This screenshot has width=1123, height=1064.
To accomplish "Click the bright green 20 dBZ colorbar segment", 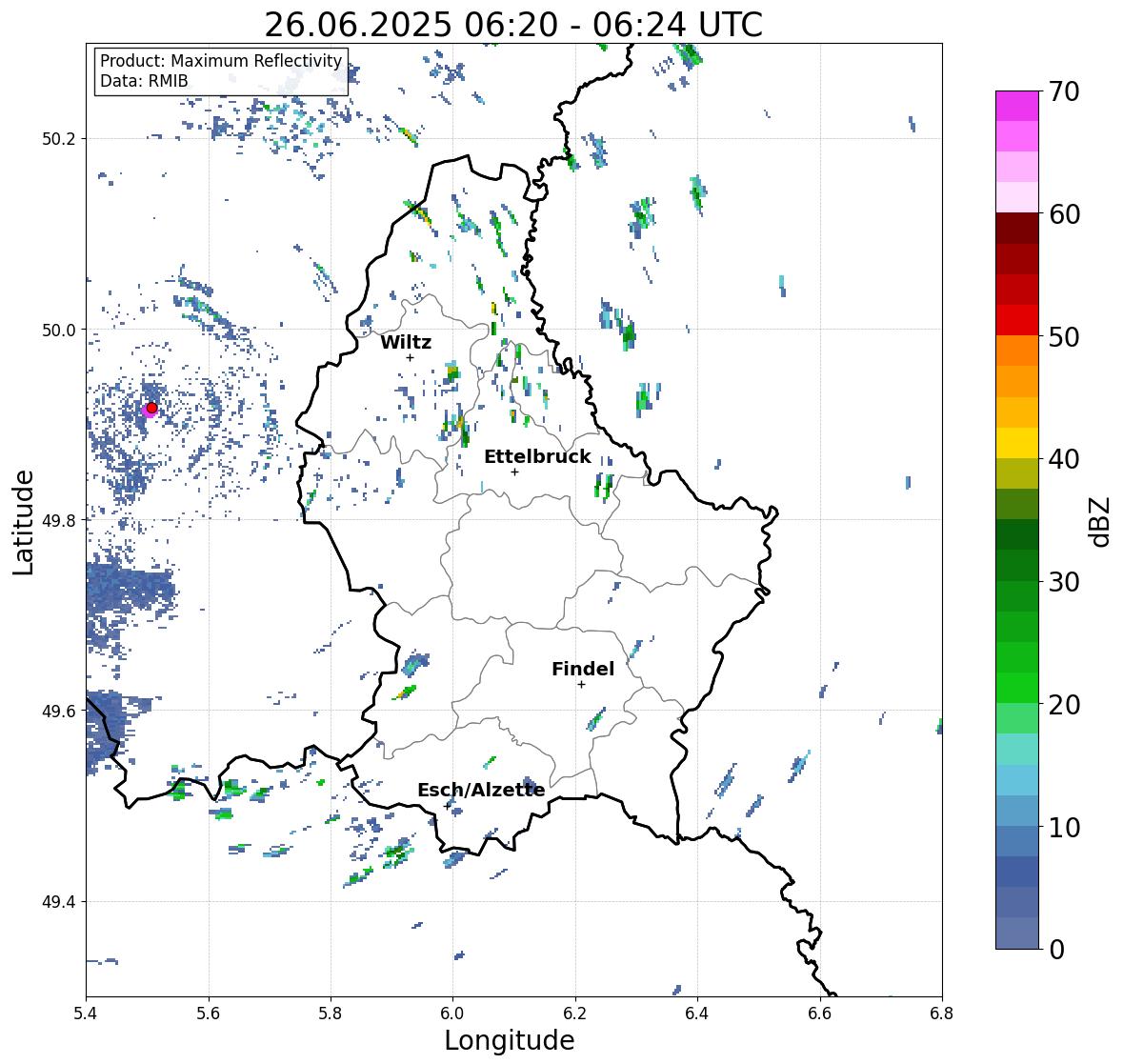I will (1017, 688).
